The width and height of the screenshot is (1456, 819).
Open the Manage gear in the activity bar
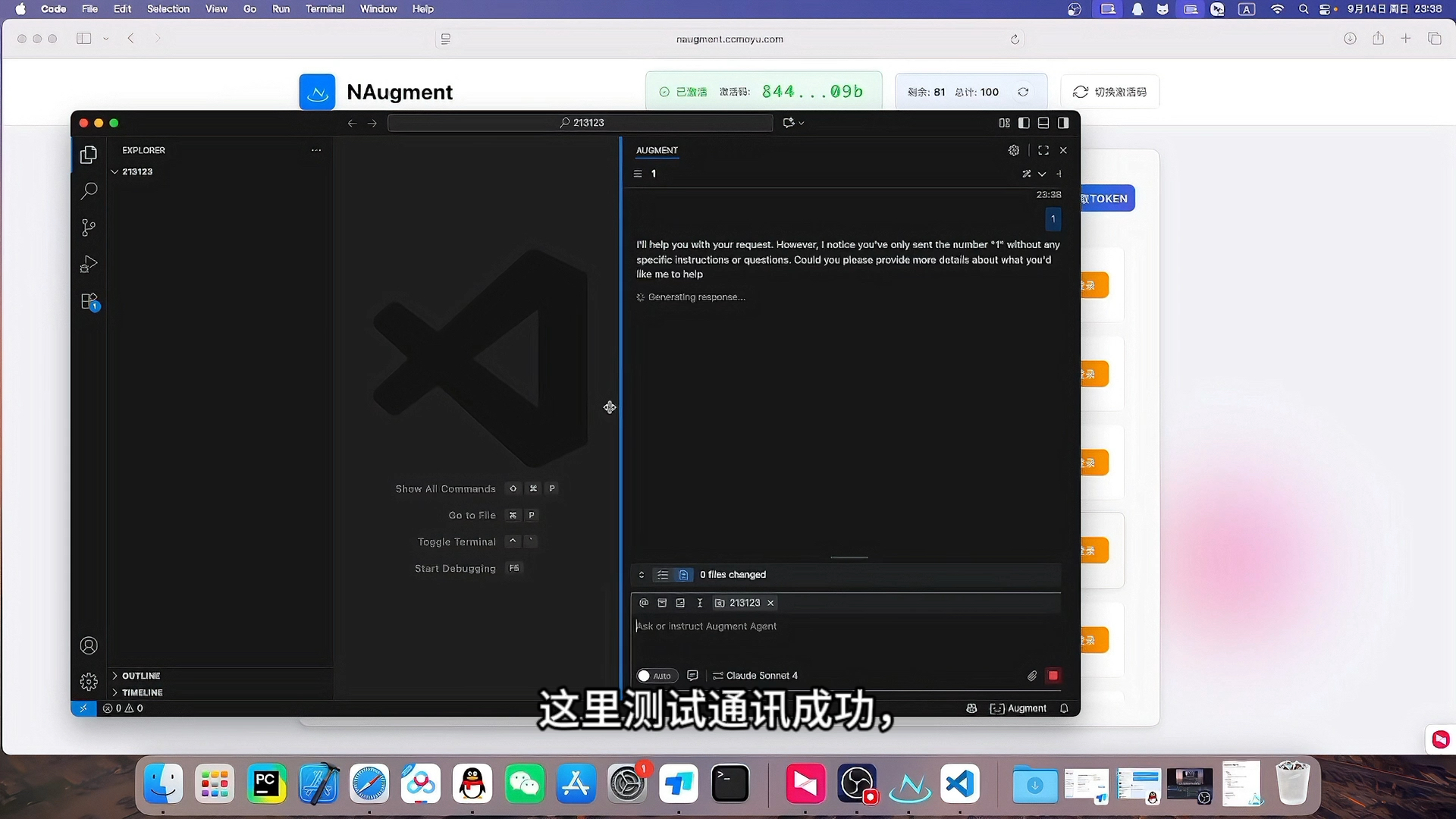(89, 682)
